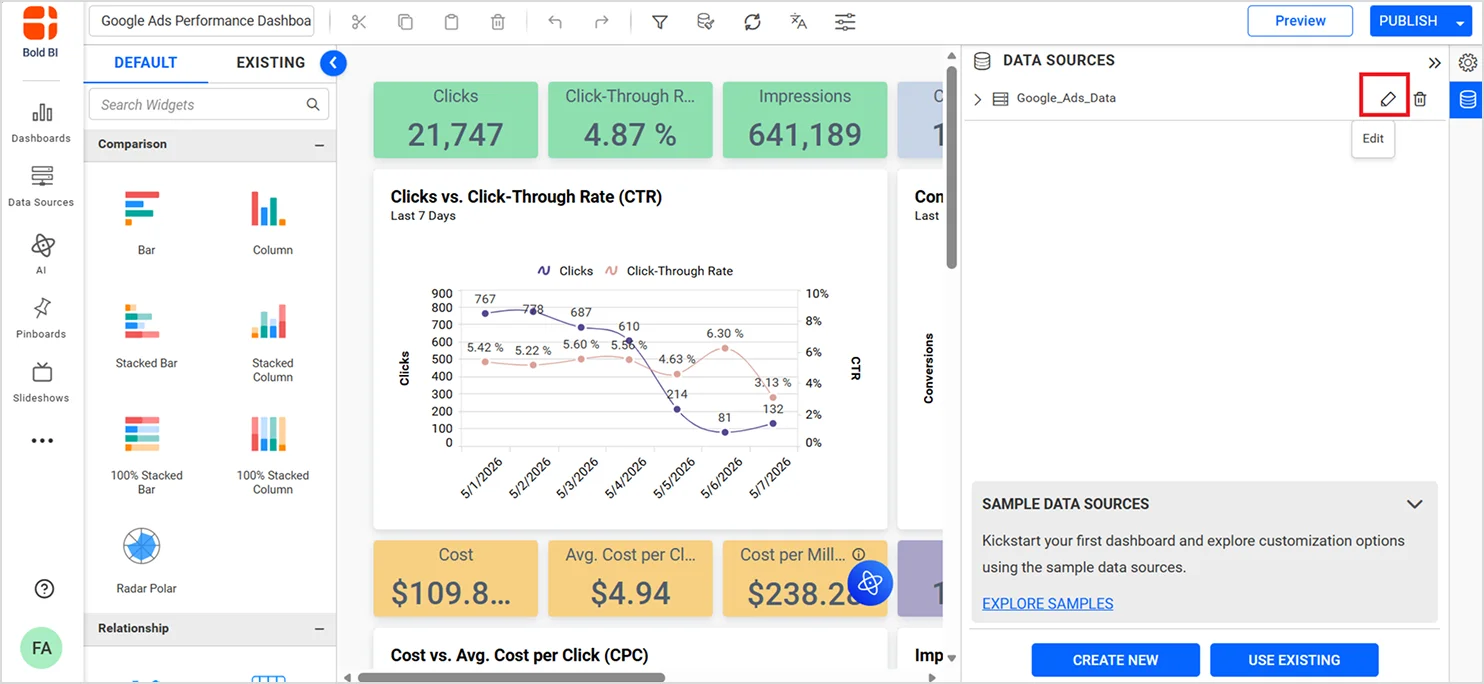Edit the Google_Ads_Data data source

point(1387,98)
